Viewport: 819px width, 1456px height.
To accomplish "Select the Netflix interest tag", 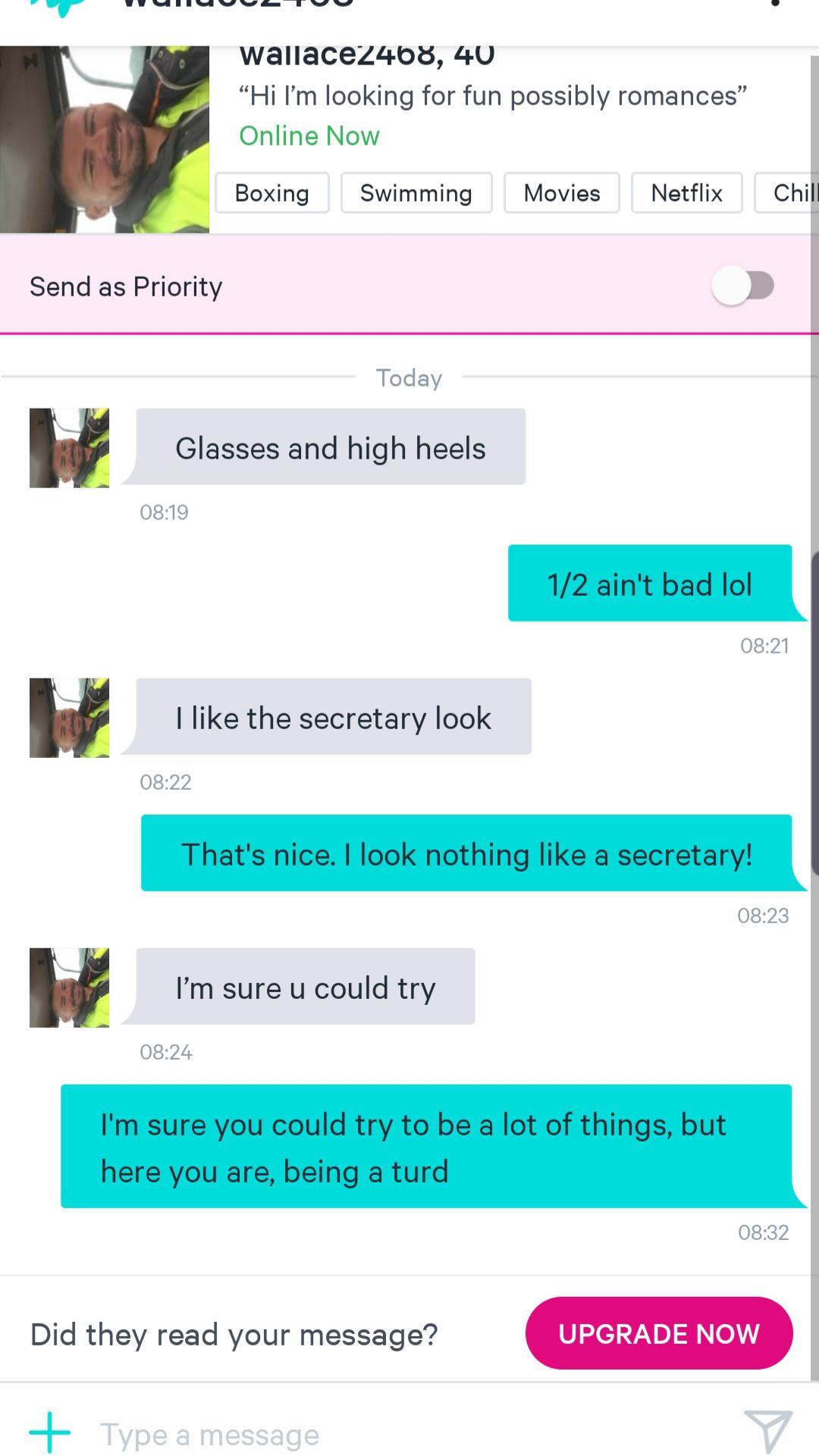I will pyautogui.click(x=687, y=193).
